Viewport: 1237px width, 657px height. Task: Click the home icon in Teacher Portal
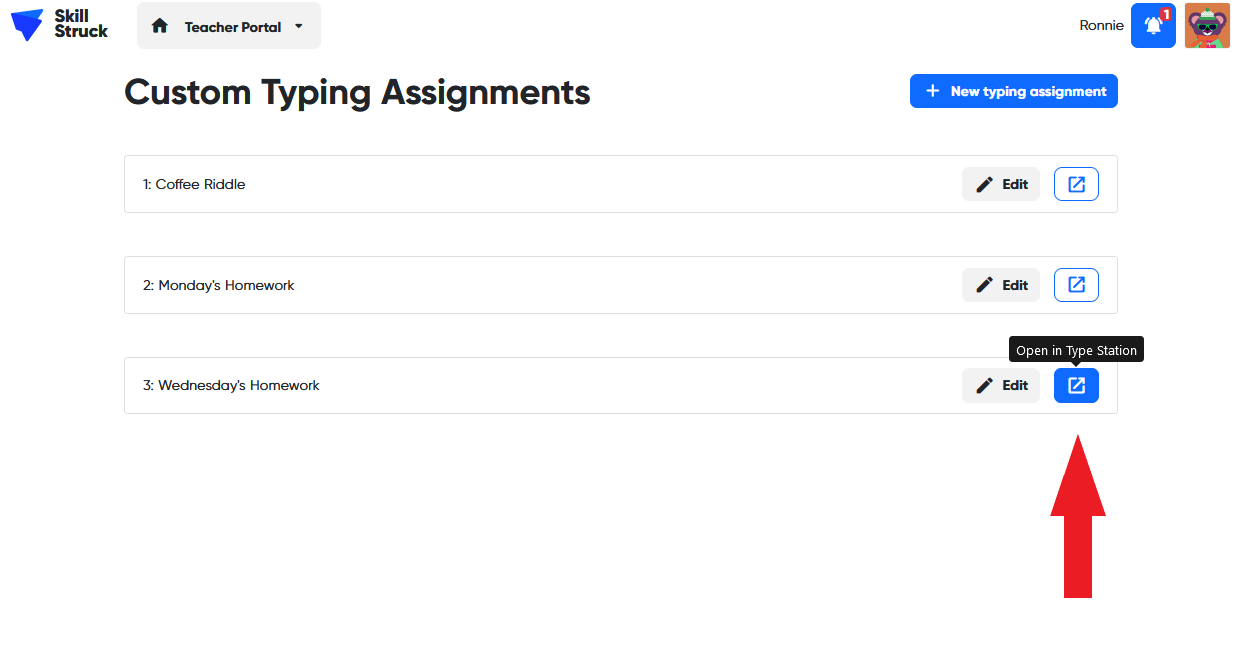point(159,25)
